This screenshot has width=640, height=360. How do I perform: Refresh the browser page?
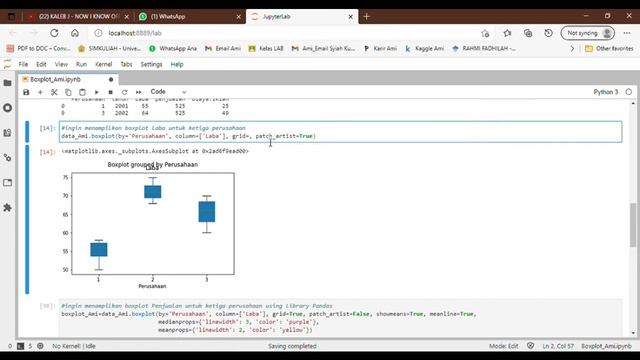(x=54, y=33)
